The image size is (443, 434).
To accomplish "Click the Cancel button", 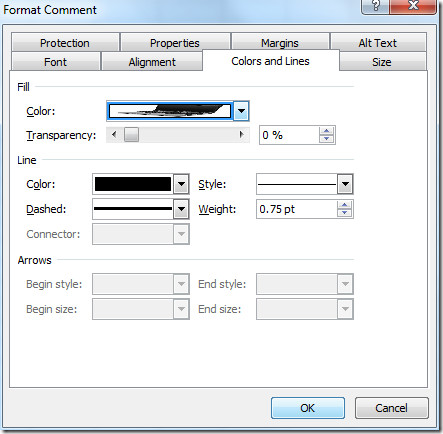I will (x=392, y=408).
